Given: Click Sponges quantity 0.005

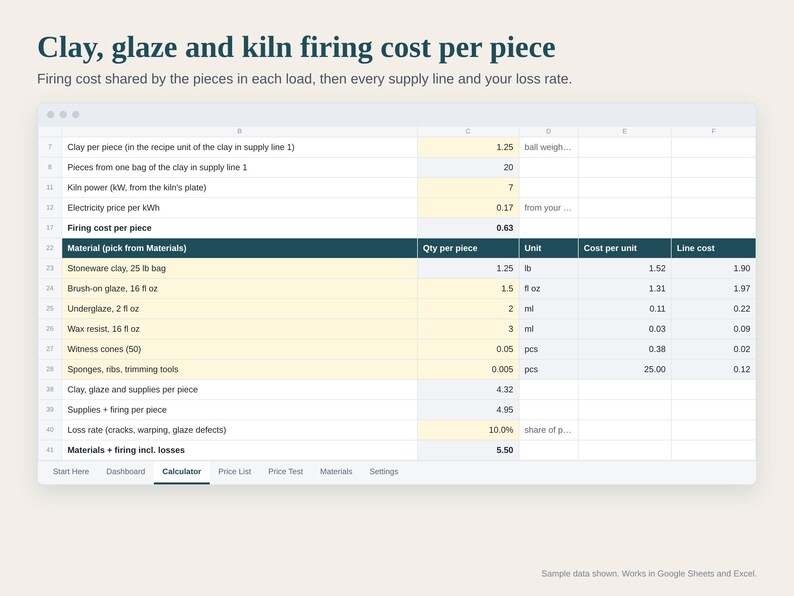Looking at the screenshot, I should pyautogui.click(x=468, y=370).
